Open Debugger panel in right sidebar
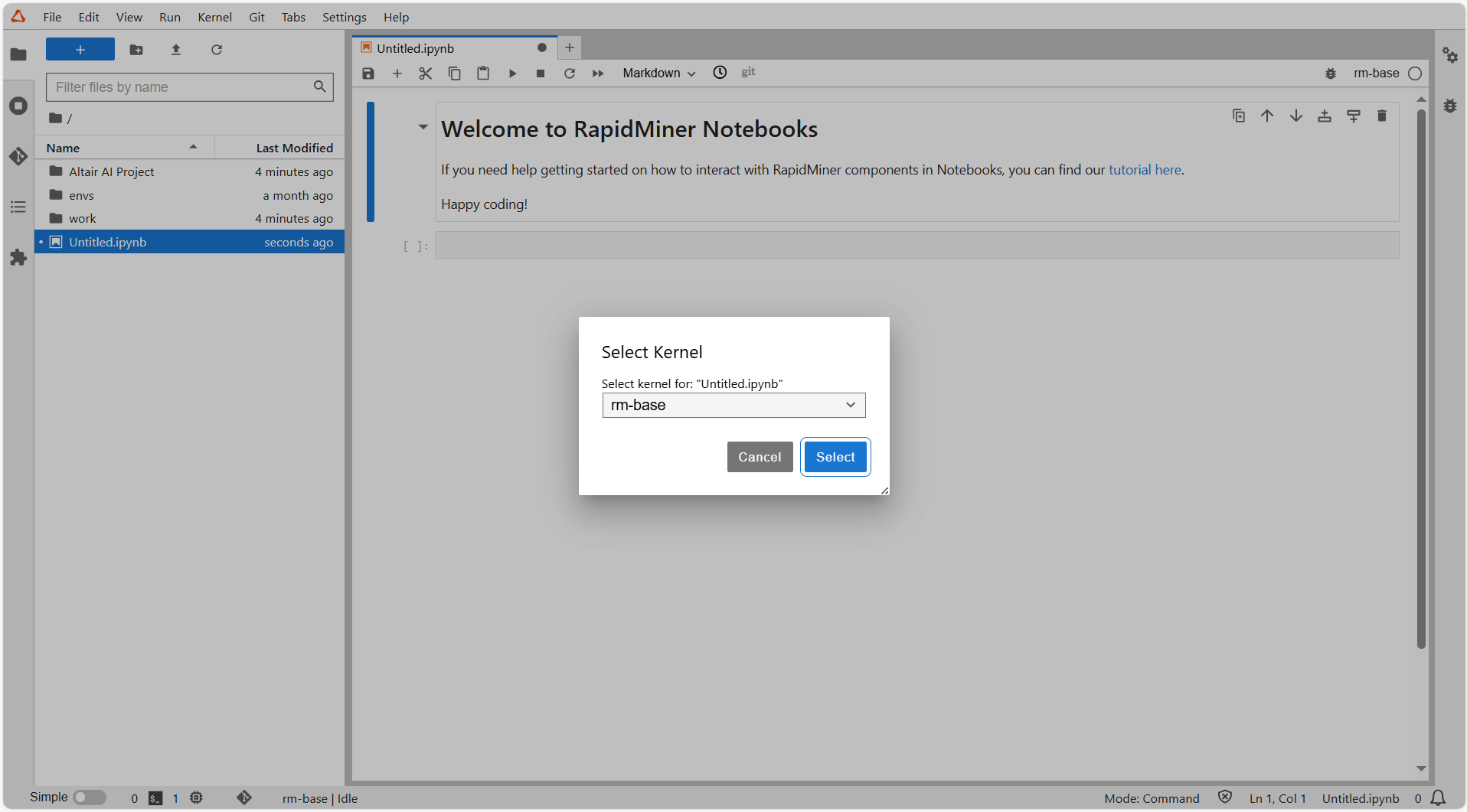Viewport: 1467px width, 812px height. coord(1450,106)
